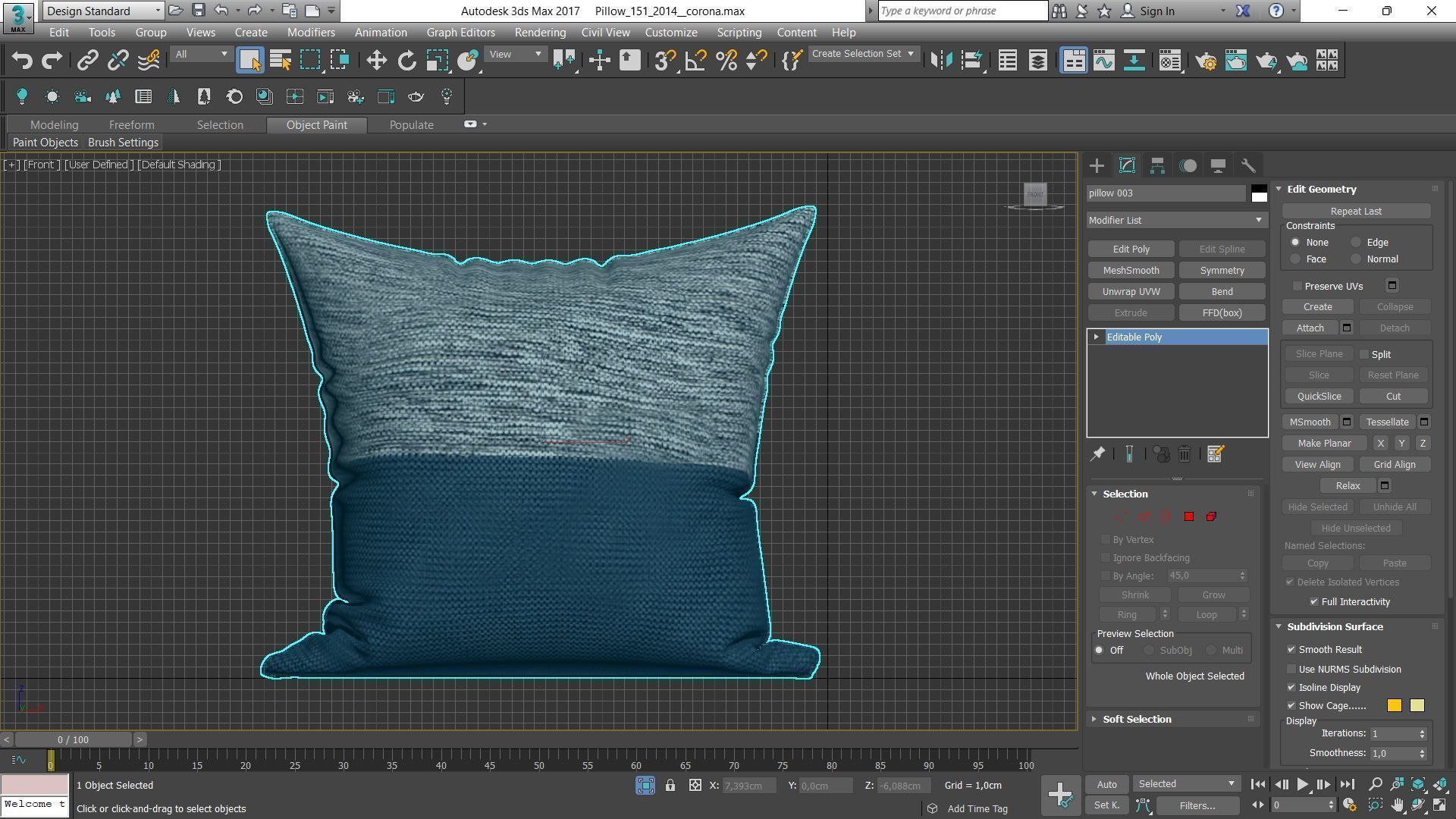The height and width of the screenshot is (819, 1456).
Task: Click Configure Modifier Sets icon
Action: 1215,453
